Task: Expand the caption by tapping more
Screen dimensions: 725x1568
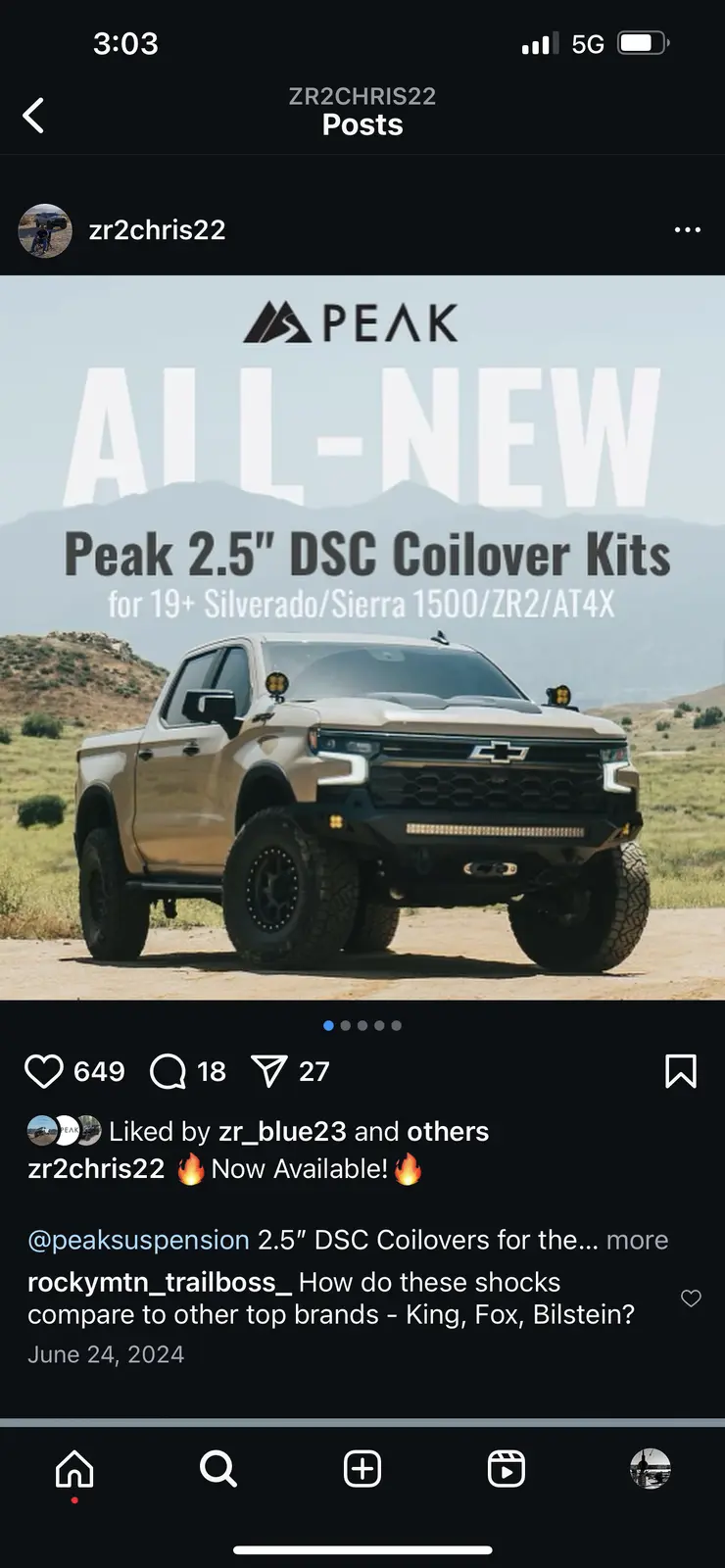Action: (637, 1240)
